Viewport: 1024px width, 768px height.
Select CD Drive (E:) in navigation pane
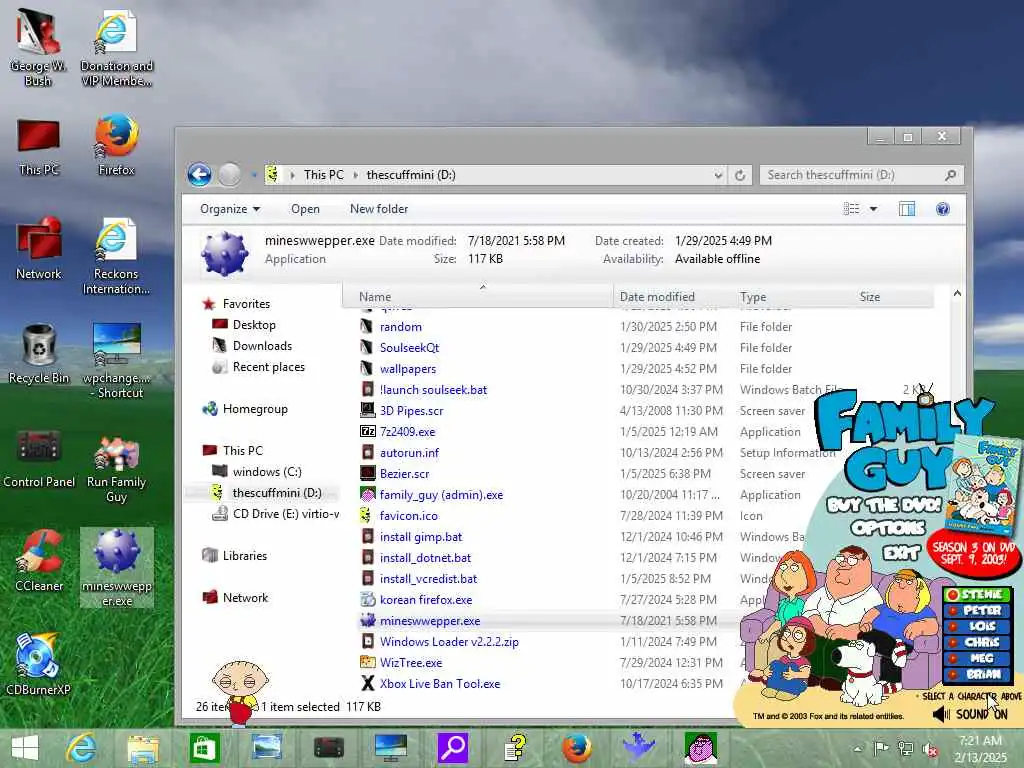click(x=285, y=514)
